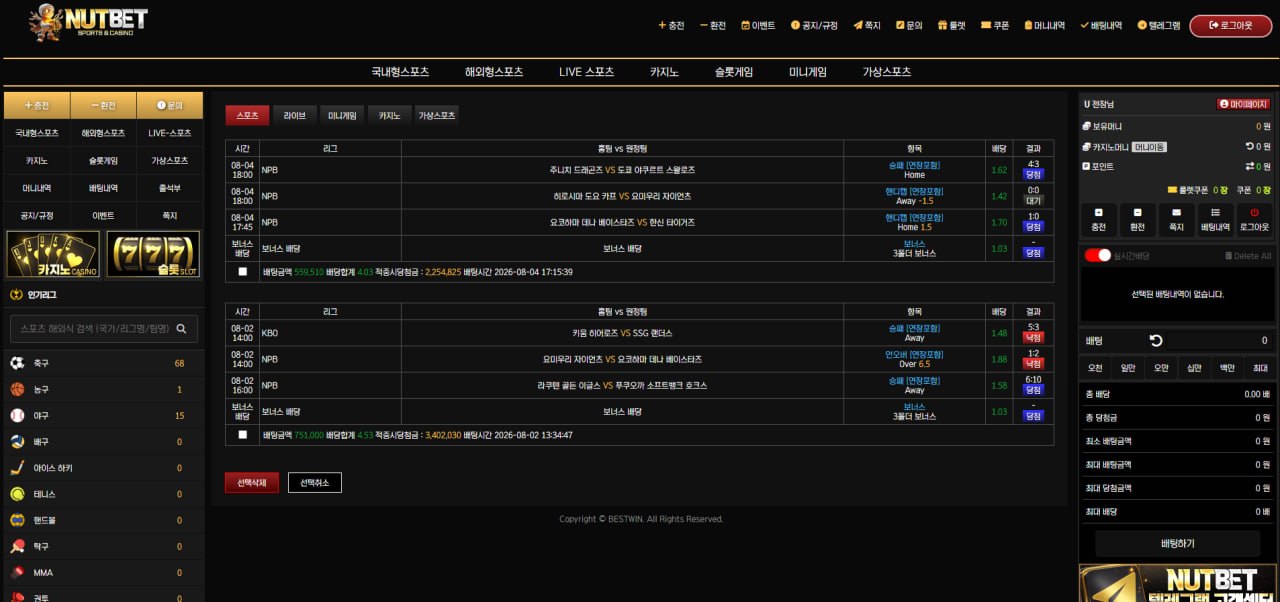Open the 이벤트 link in the top header
Viewport: 1280px width, 602px height.
[758, 26]
